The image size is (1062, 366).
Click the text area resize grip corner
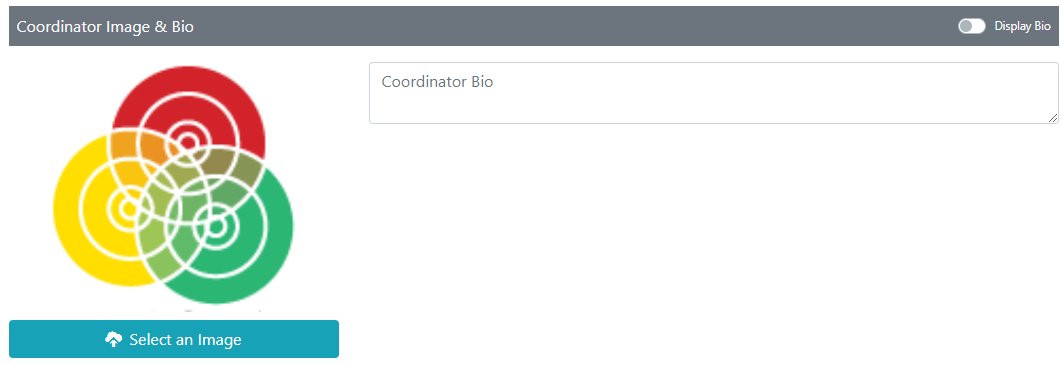(x=1052, y=117)
